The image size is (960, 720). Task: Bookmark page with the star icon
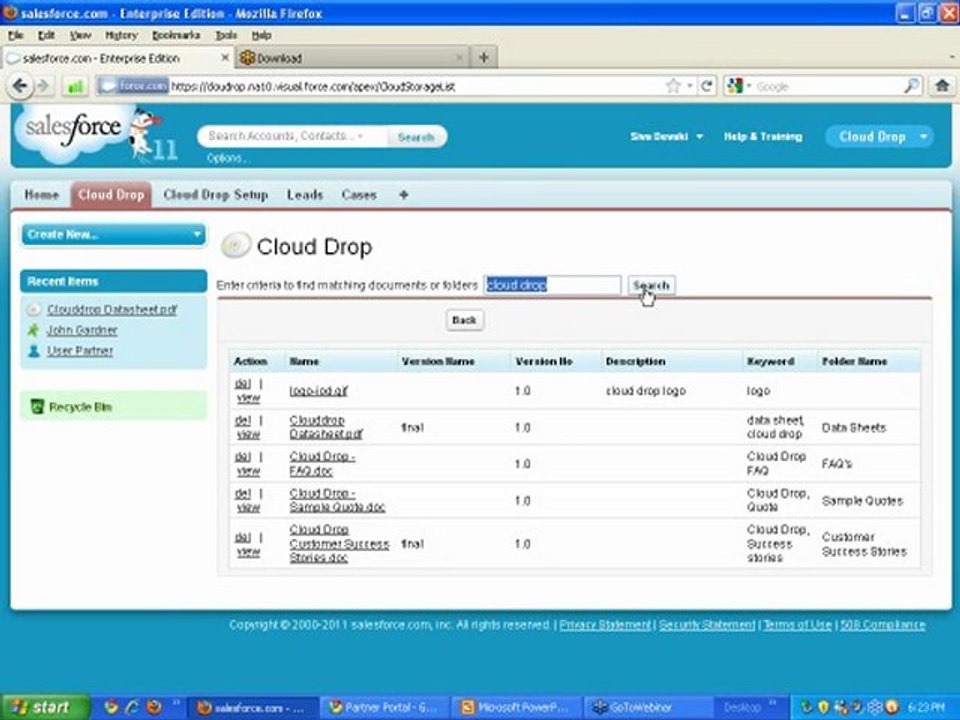[673, 86]
